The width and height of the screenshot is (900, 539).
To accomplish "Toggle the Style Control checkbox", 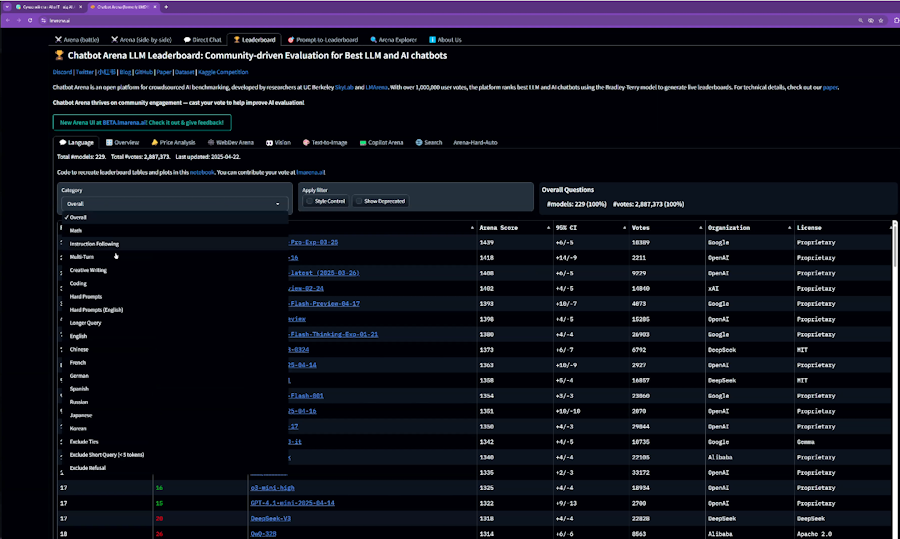I will pos(309,201).
